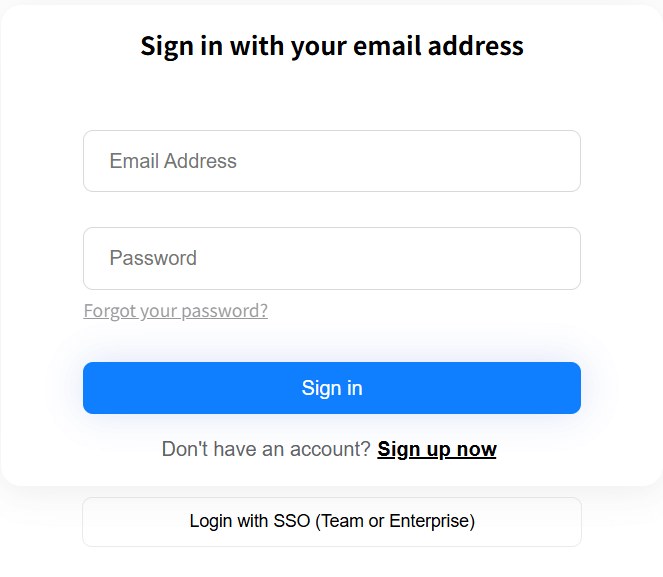The image size is (663, 577).
Task: Click the Login with SSO outlined button
Action: (331, 521)
